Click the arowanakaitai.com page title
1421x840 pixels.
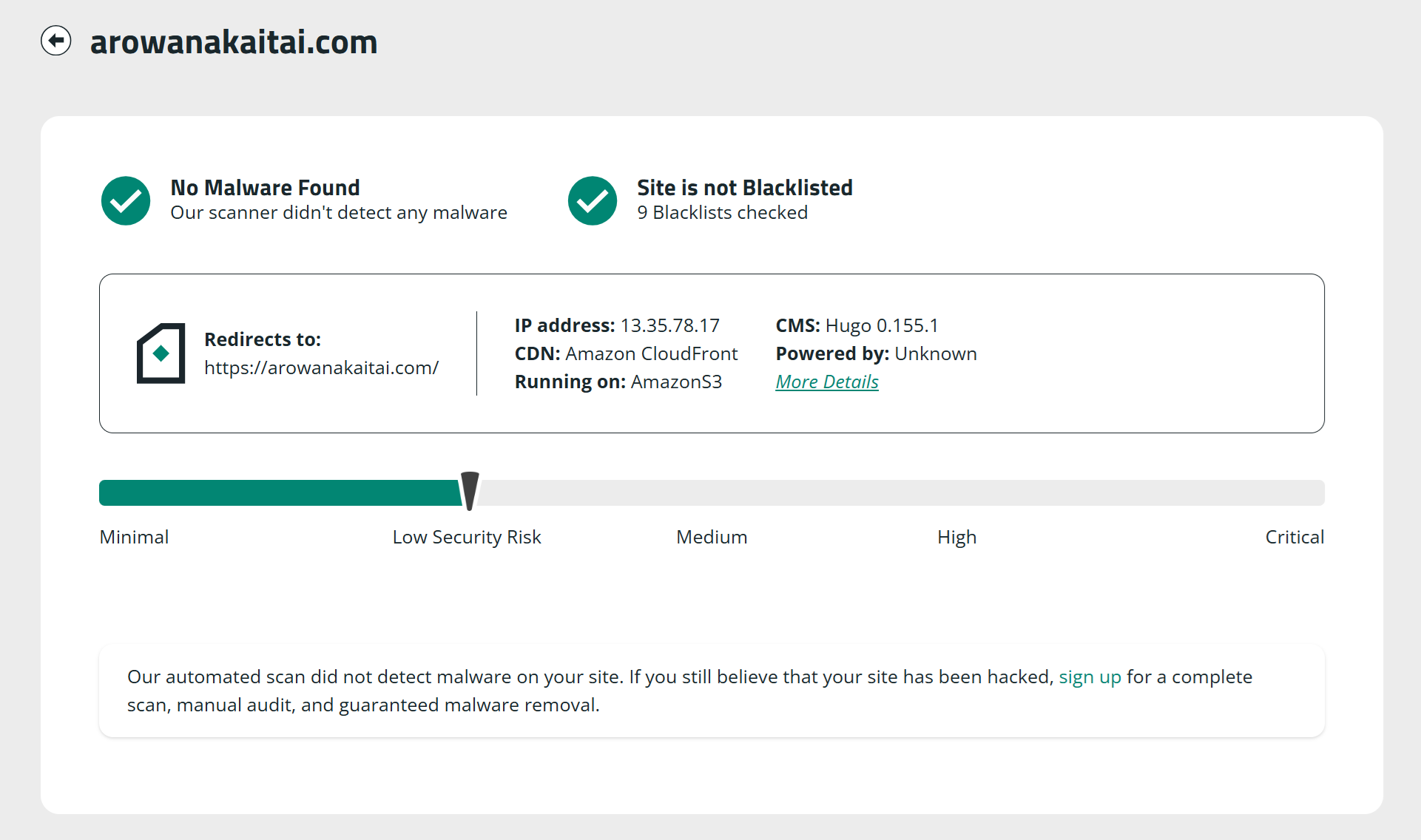coord(234,42)
